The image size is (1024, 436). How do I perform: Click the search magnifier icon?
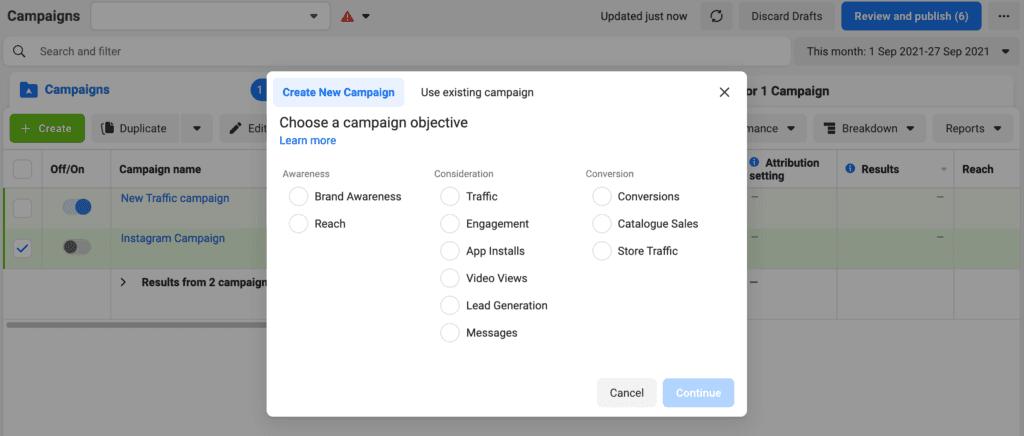coord(19,51)
